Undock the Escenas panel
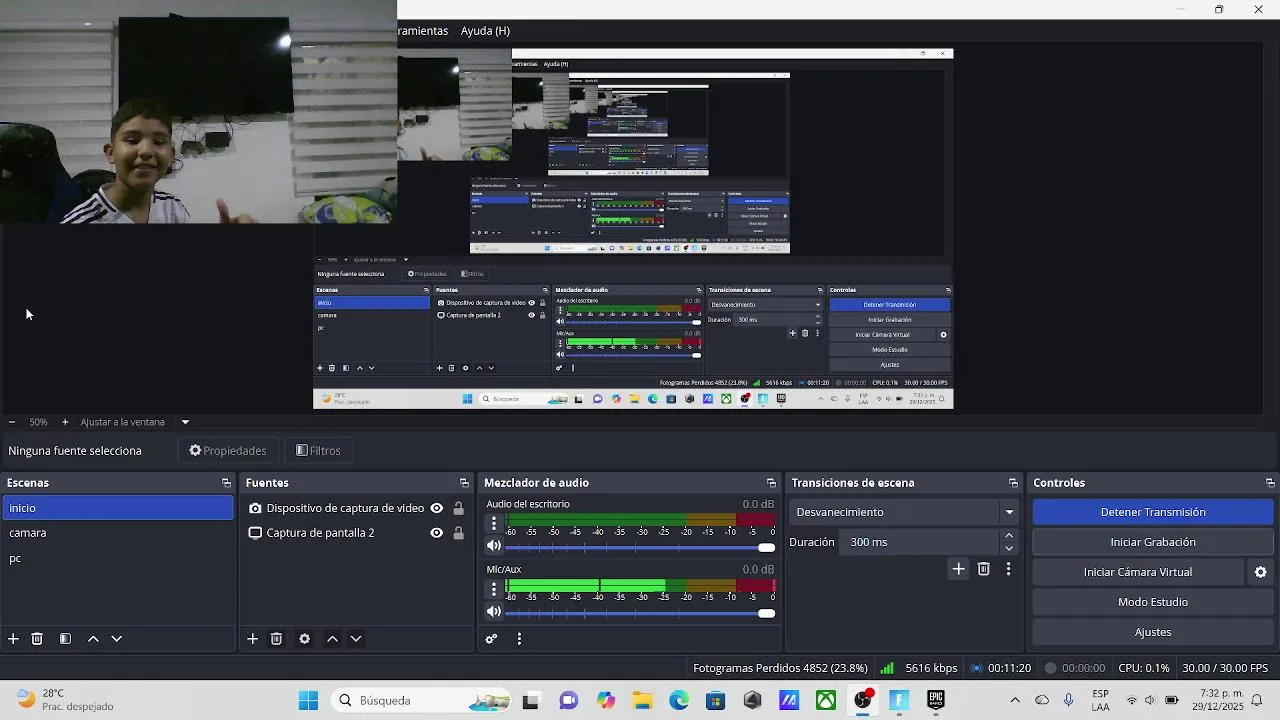The height and width of the screenshot is (720, 1280). coord(226,483)
